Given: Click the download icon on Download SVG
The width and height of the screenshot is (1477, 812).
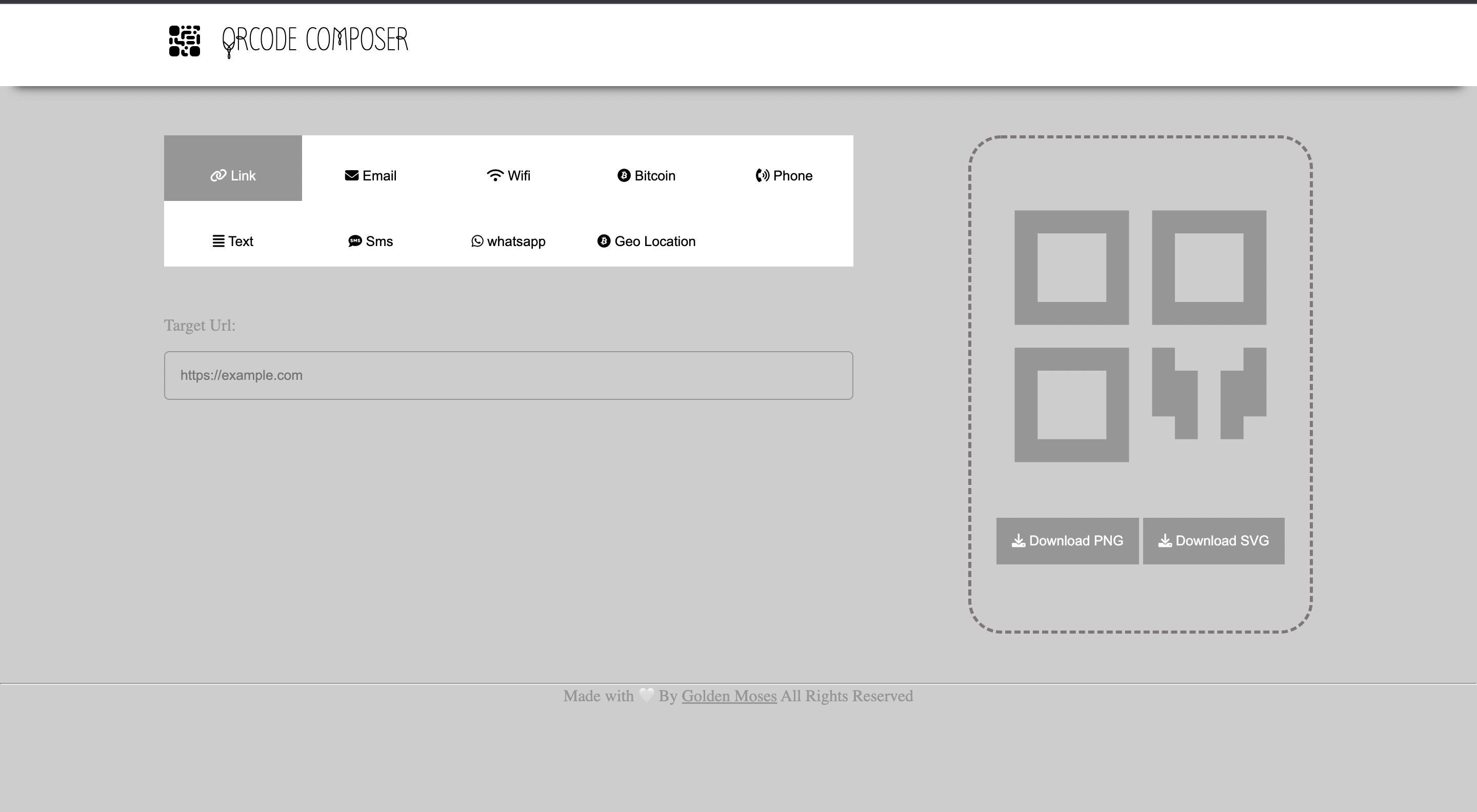Looking at the screenshot, I should [1165, 541].
